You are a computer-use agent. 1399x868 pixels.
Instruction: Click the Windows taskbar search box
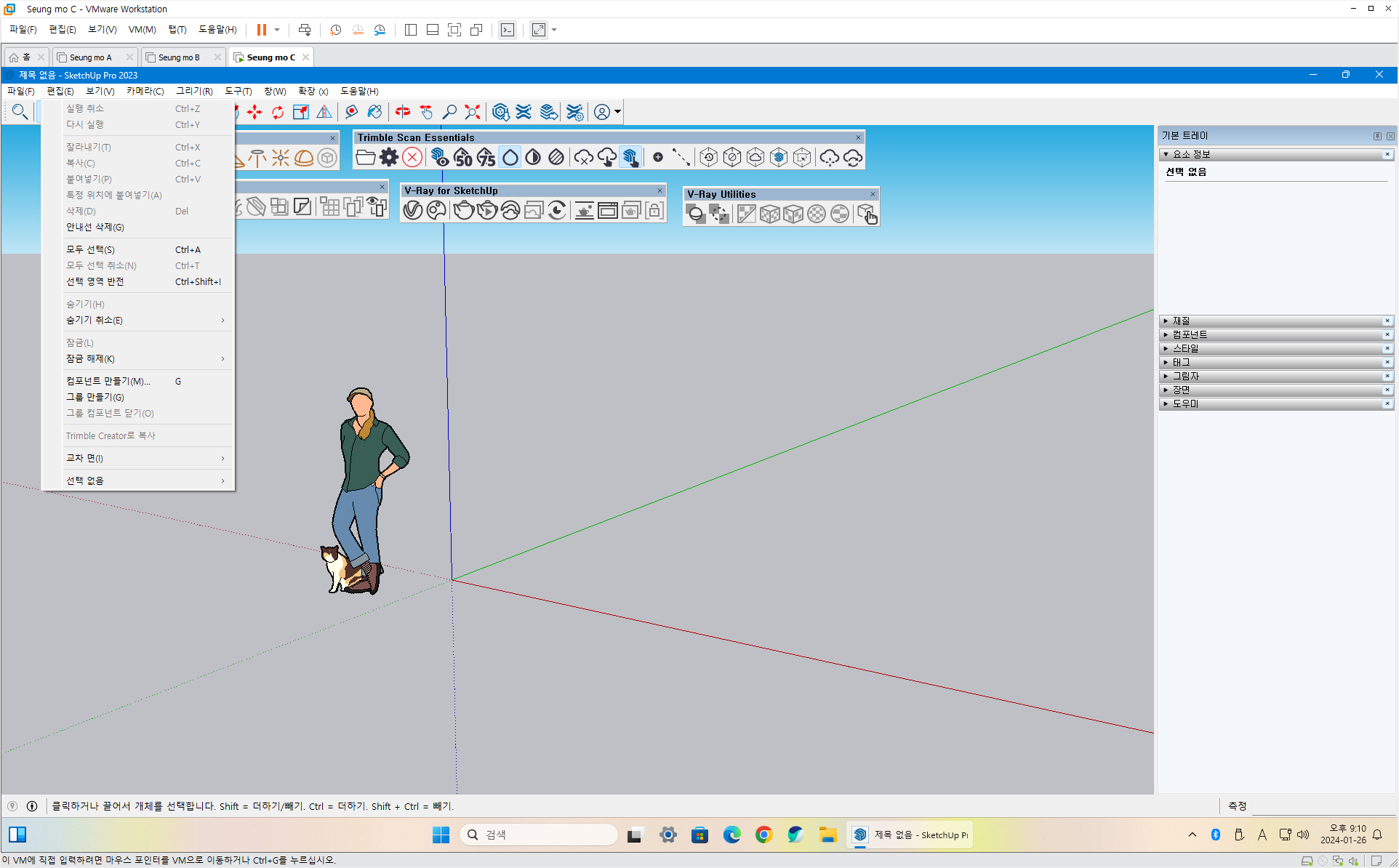pos(540,835)
